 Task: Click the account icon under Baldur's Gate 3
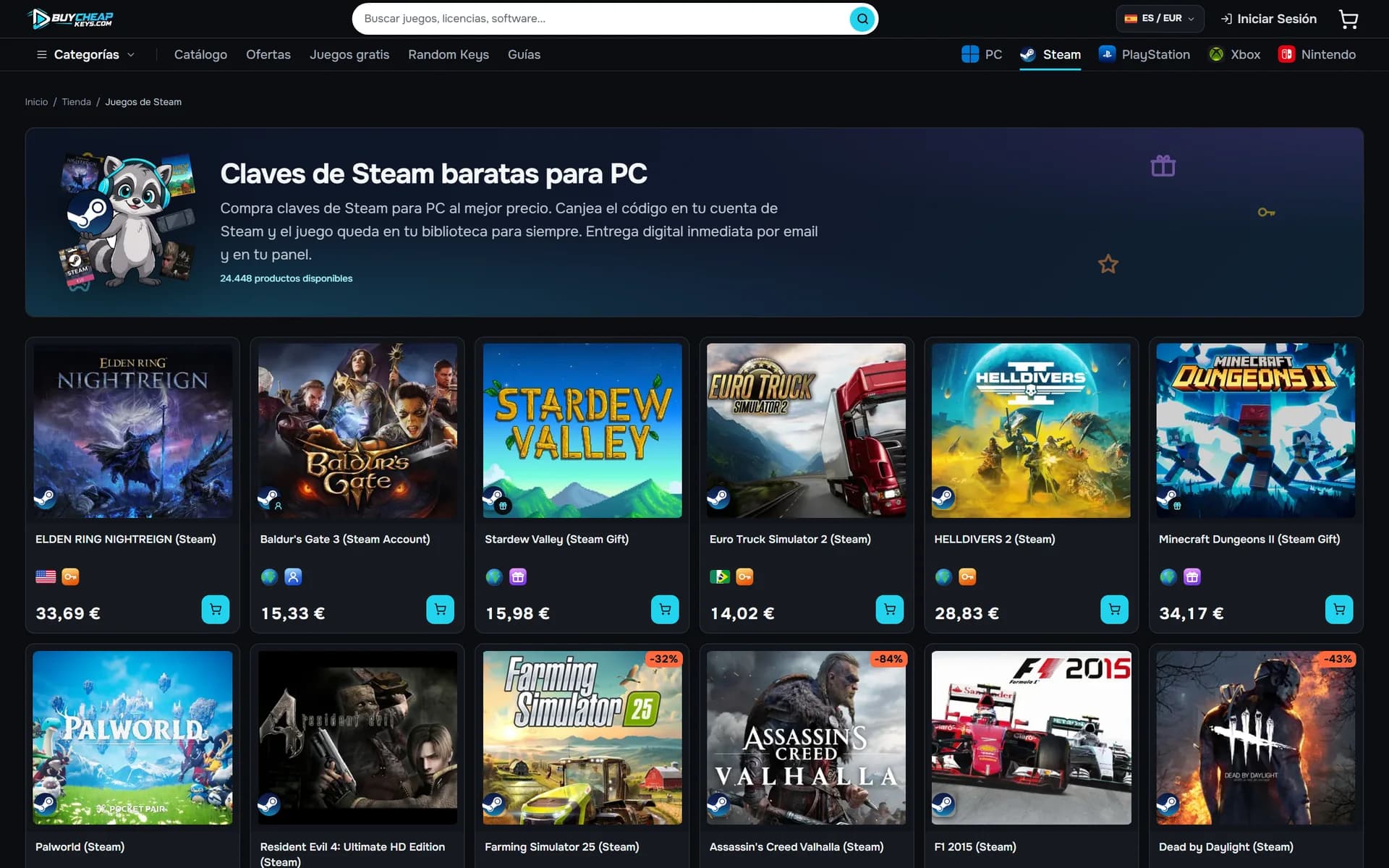(293, 576)
